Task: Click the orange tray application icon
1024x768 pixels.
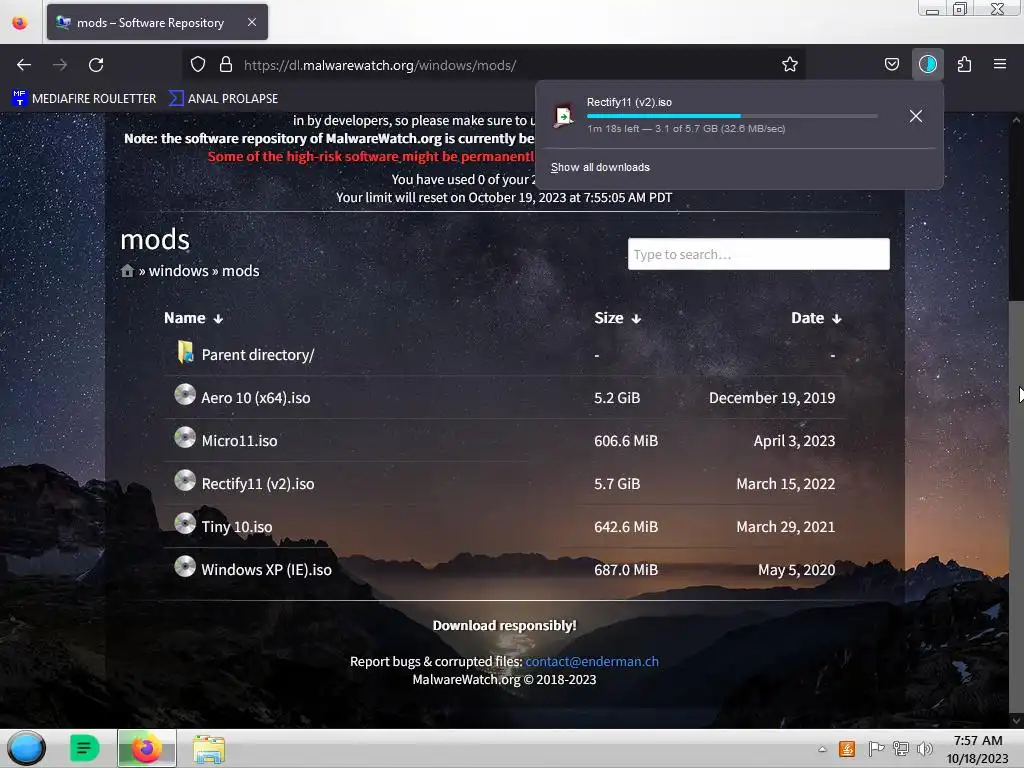Action: click(x=847, y=749)
